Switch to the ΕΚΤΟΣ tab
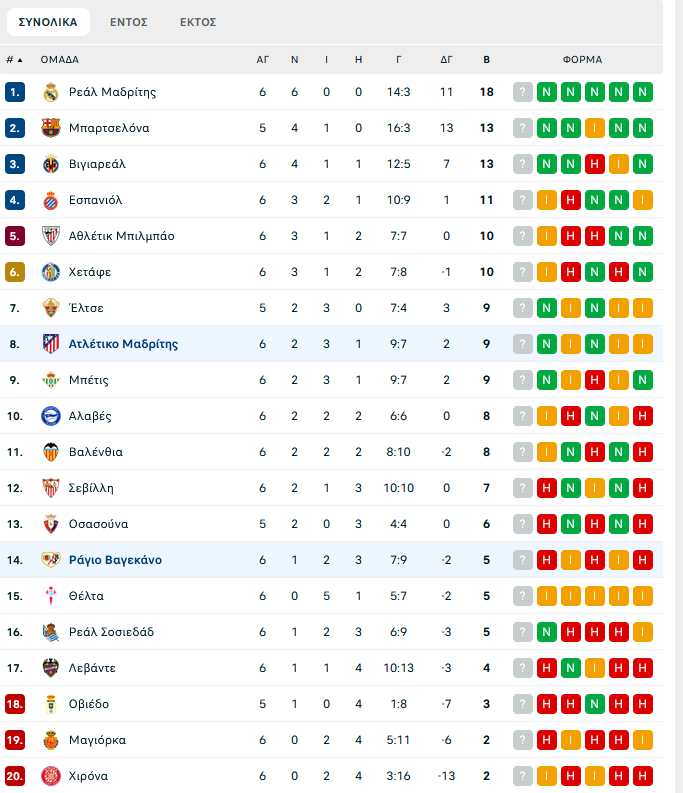Screen dimensions: 683x793 point(198,22)
